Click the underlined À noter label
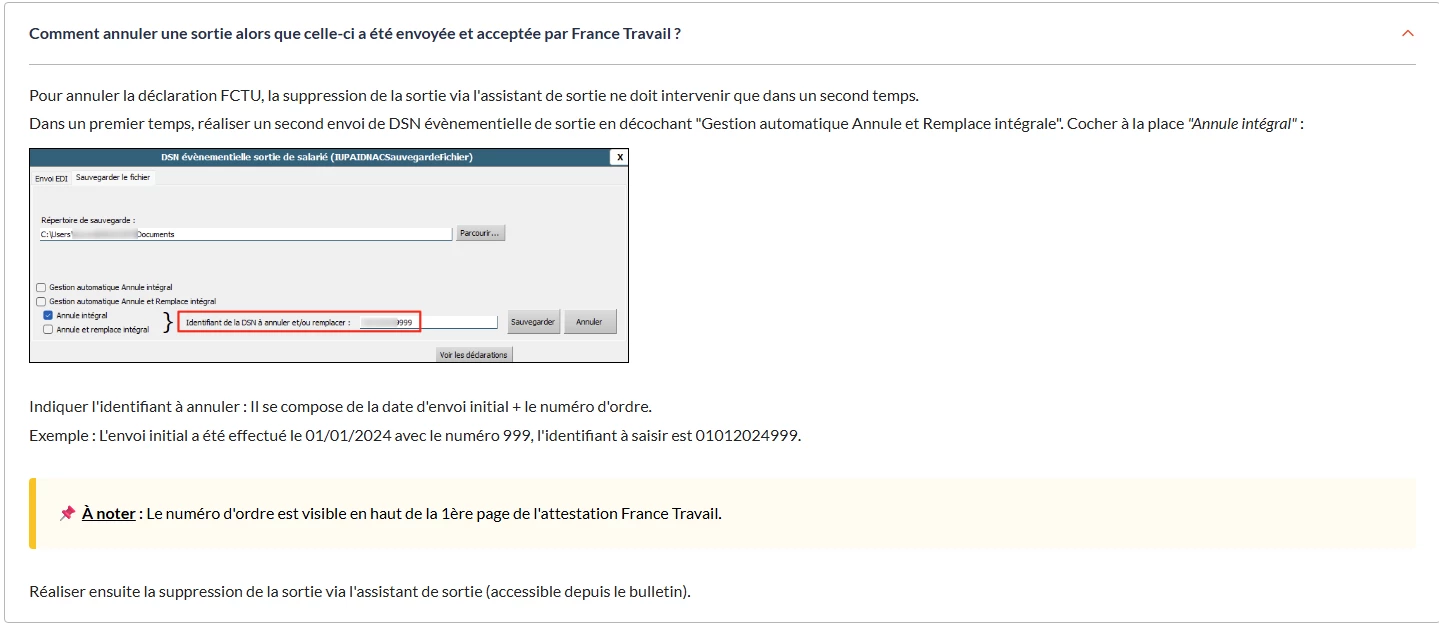Image resolution: width=1439 pixels, height=625 pixels. 108,513
